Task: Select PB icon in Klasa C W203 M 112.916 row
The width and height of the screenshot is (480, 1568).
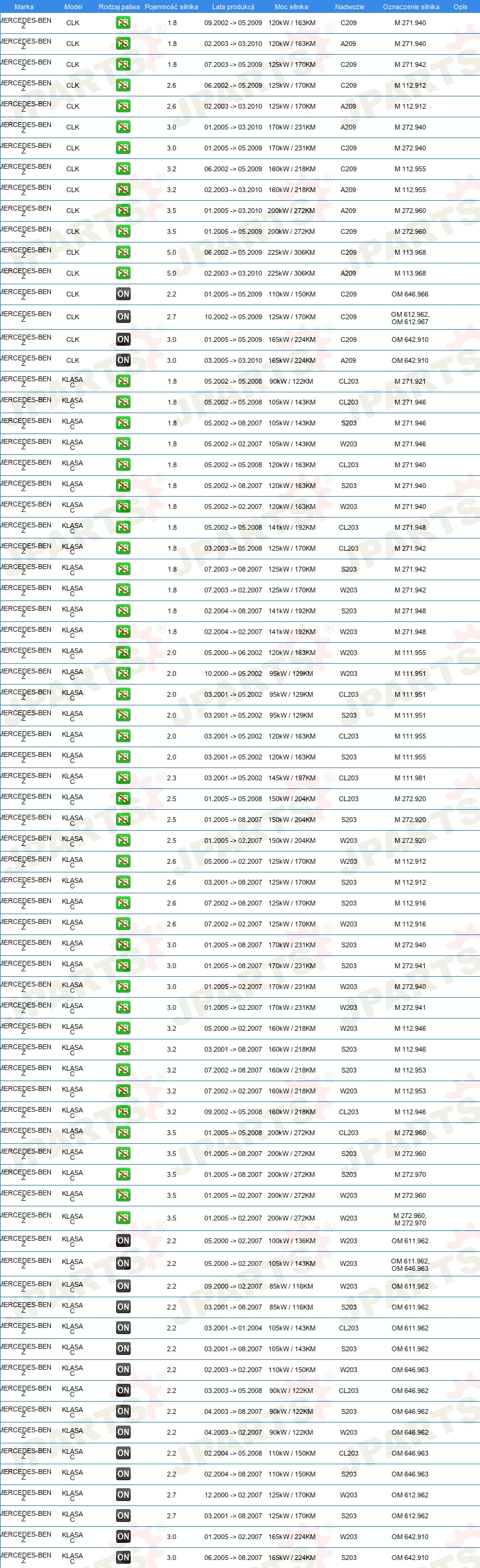Action: point(123,924)
